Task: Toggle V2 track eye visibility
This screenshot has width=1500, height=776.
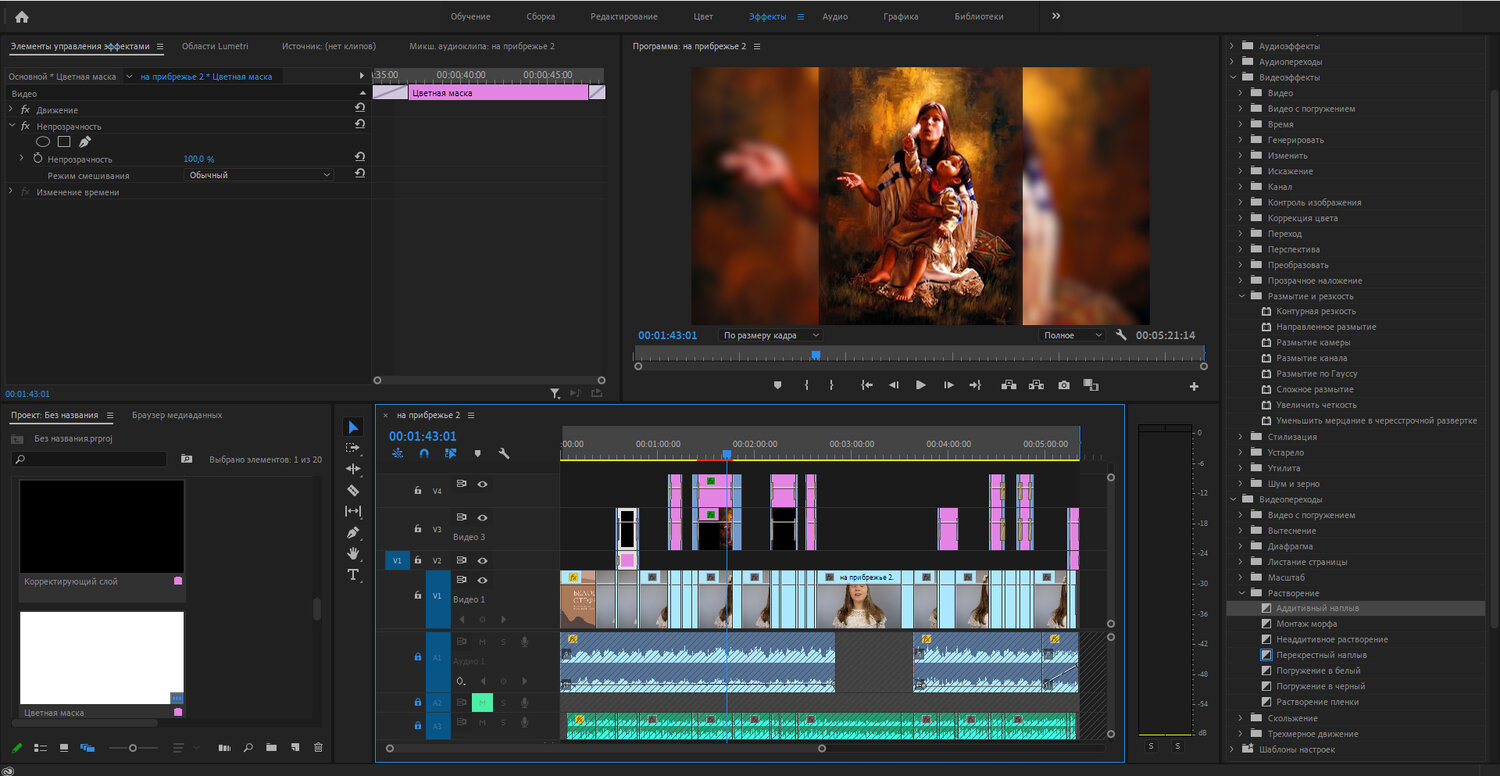Action: [482, 561]
